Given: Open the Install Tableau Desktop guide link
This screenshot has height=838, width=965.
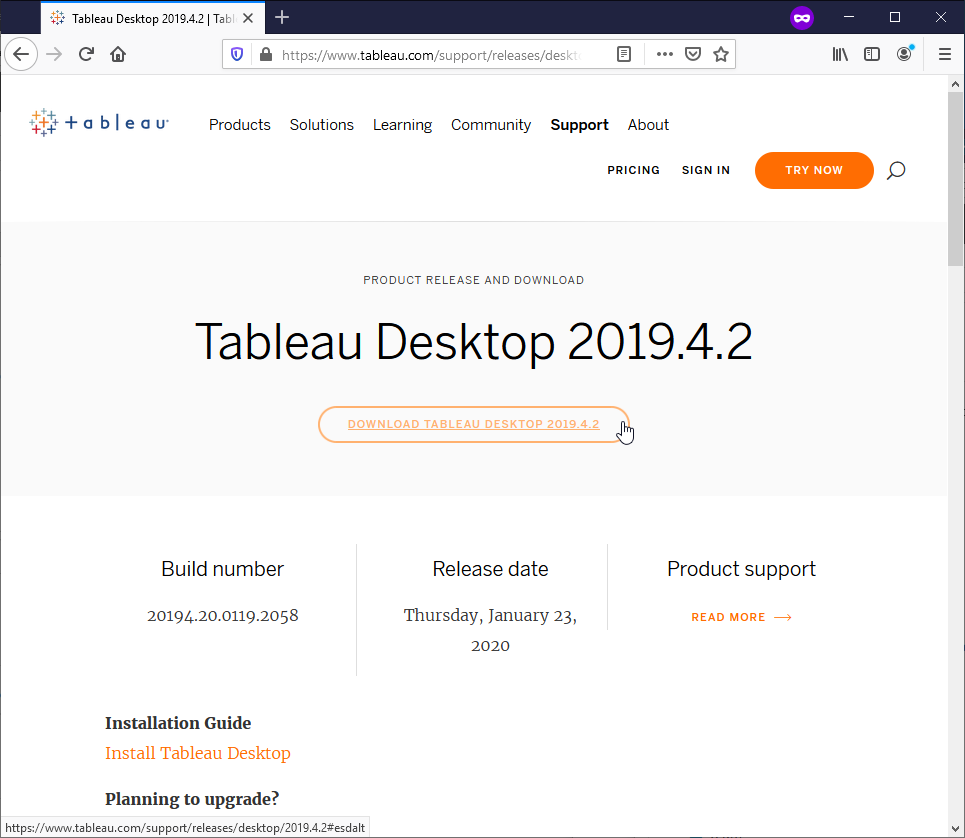Looking at the screenshot, I should click(x=198, y=753).
